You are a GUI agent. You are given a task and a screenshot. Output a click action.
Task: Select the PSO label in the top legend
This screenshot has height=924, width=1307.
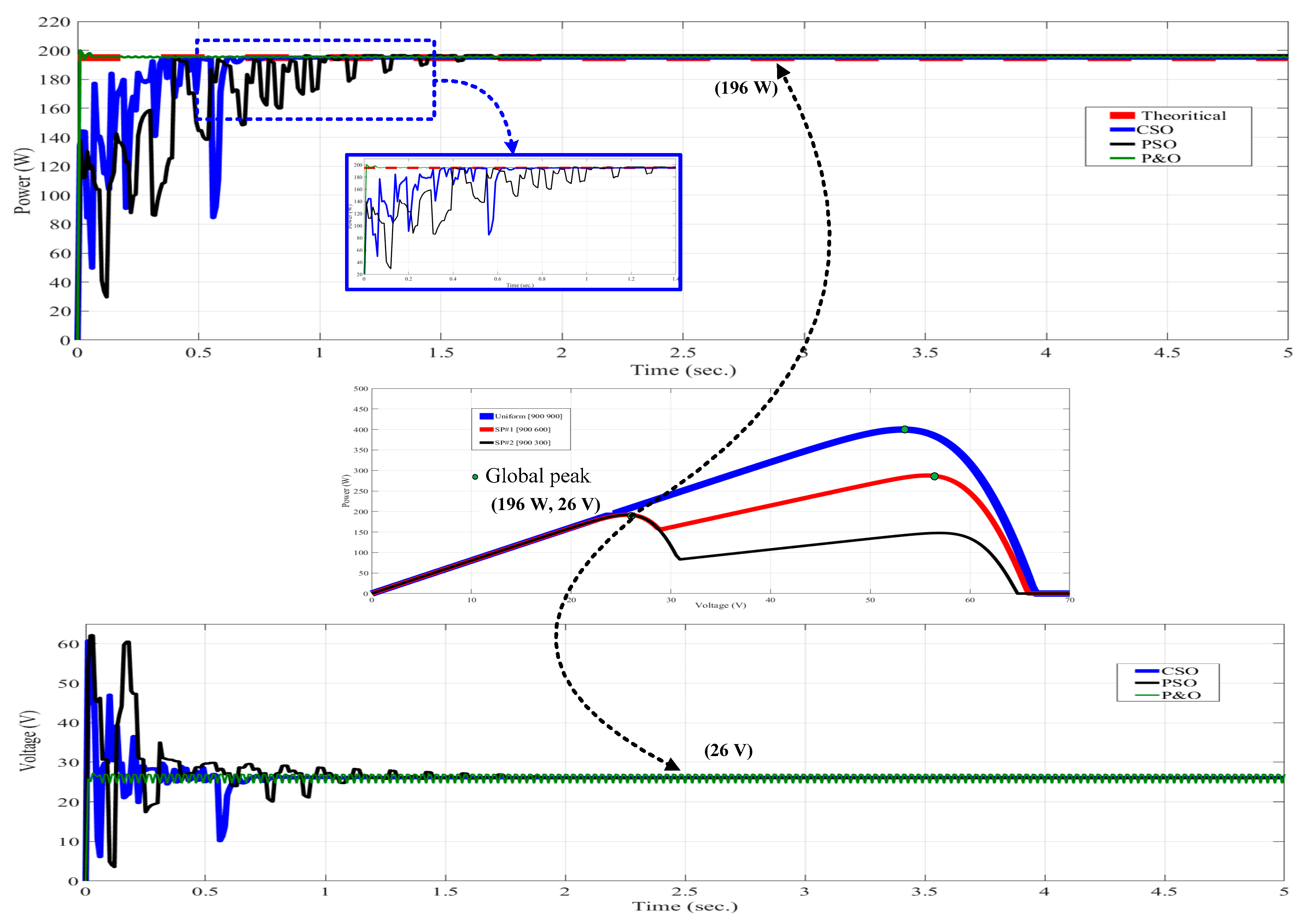(x=1159, y=144)
